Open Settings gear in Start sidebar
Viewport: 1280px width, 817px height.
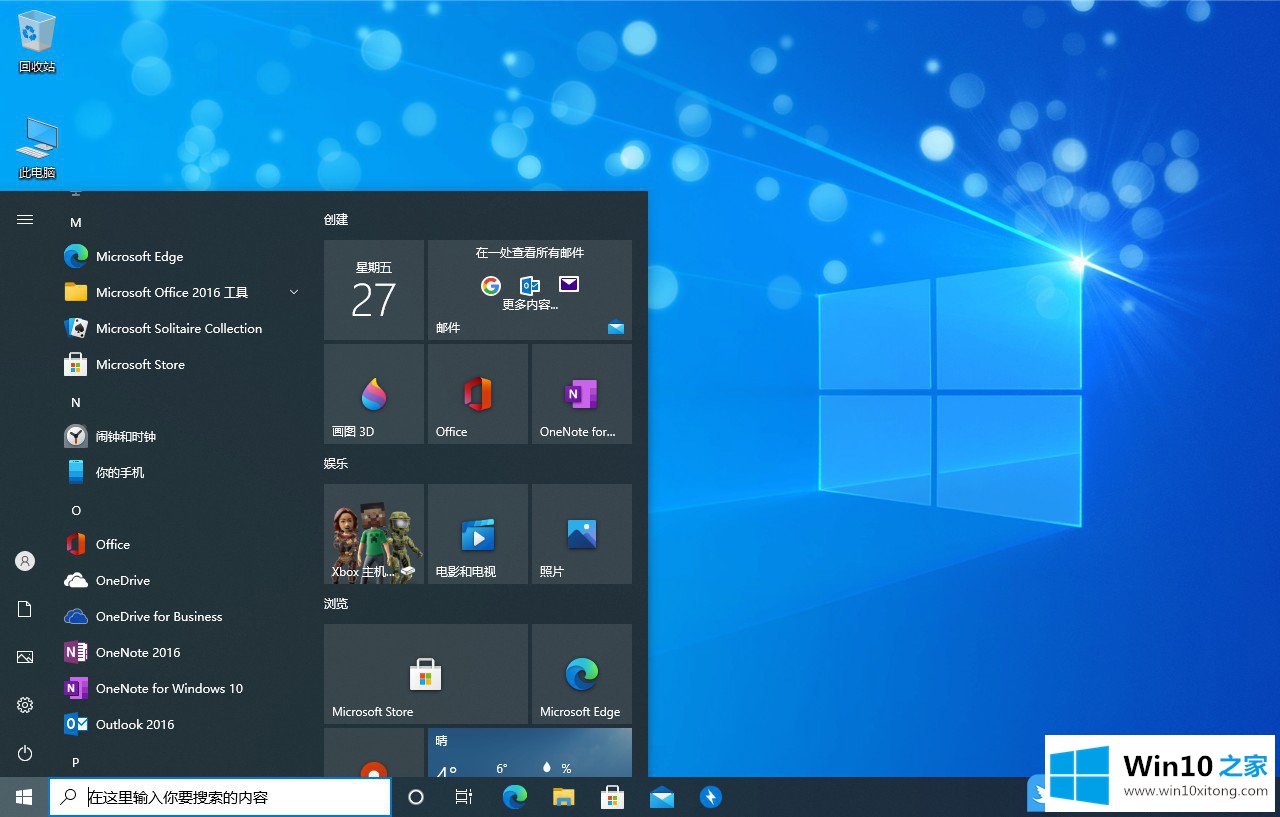(25, 705)
